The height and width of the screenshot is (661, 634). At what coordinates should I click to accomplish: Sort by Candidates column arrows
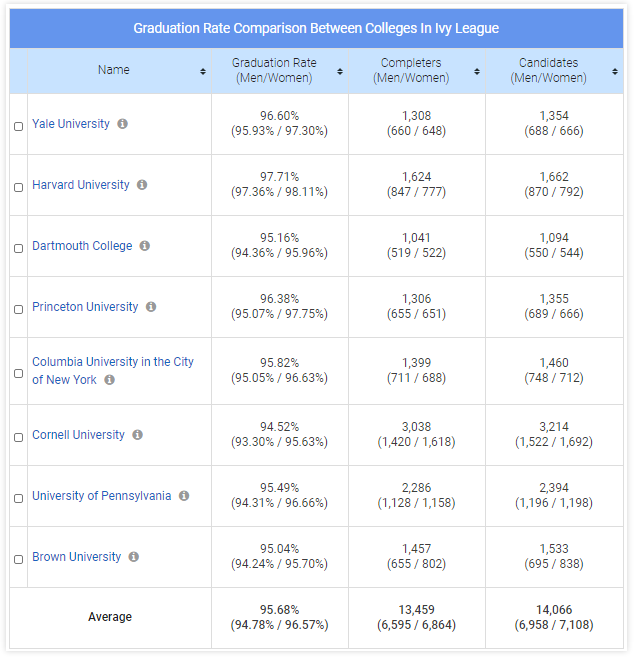pyautogui.click(x=614, y=71)
